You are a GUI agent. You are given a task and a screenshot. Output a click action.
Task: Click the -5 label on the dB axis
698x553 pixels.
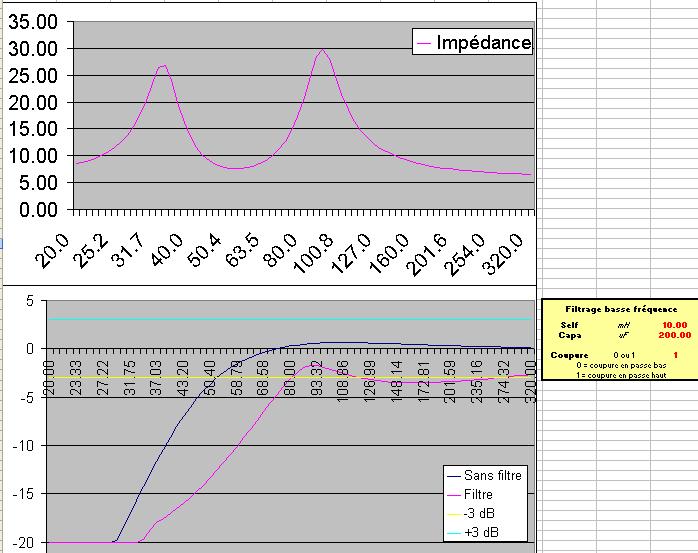tap(27, 397)
